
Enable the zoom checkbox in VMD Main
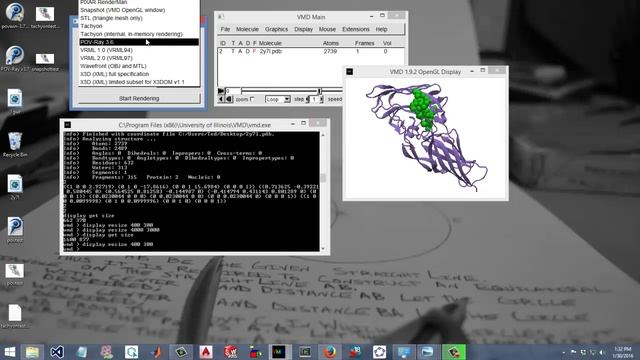click(252, 99)
